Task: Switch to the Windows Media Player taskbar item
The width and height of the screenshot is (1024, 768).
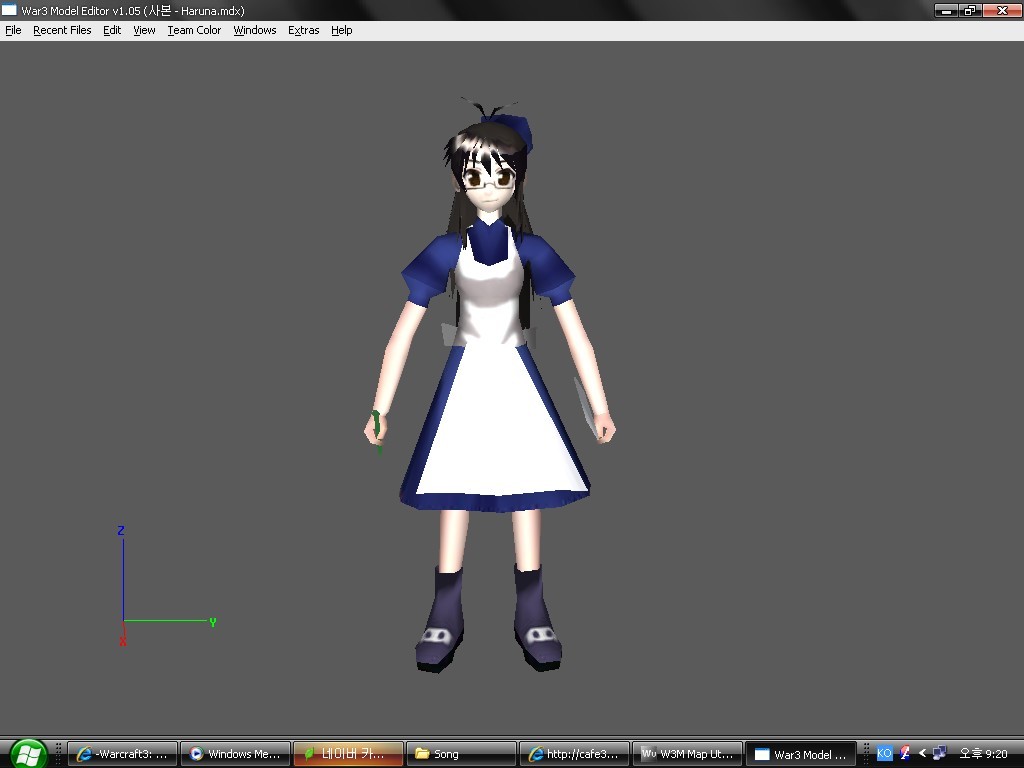Action: tap(235, 754)
